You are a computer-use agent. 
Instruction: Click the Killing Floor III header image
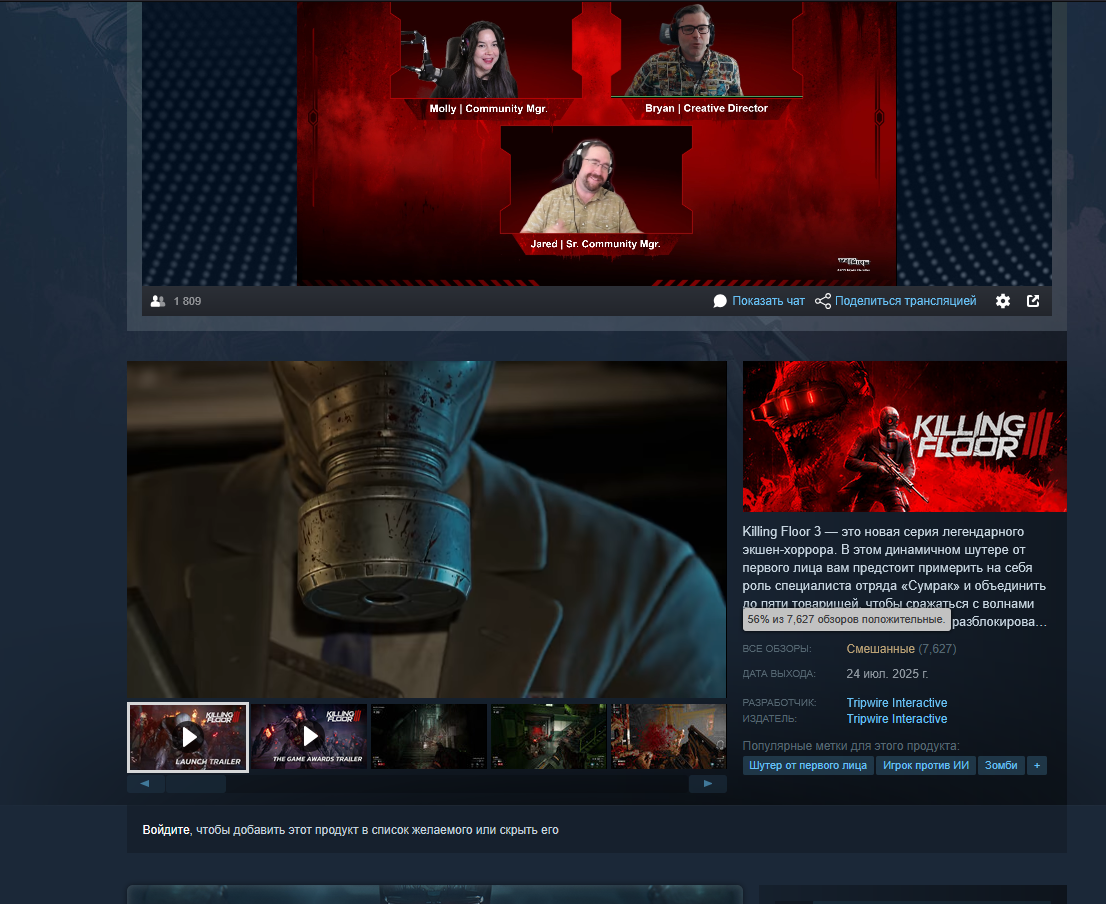tap(904, 436)
